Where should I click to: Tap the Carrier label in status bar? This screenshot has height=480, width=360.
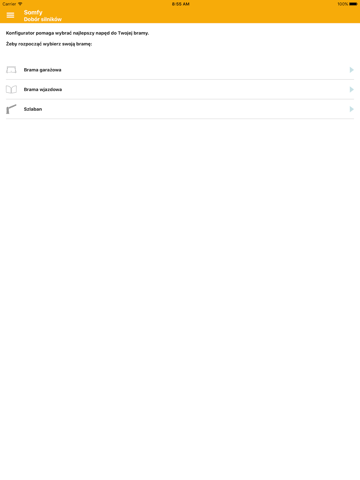click(9, 4)
